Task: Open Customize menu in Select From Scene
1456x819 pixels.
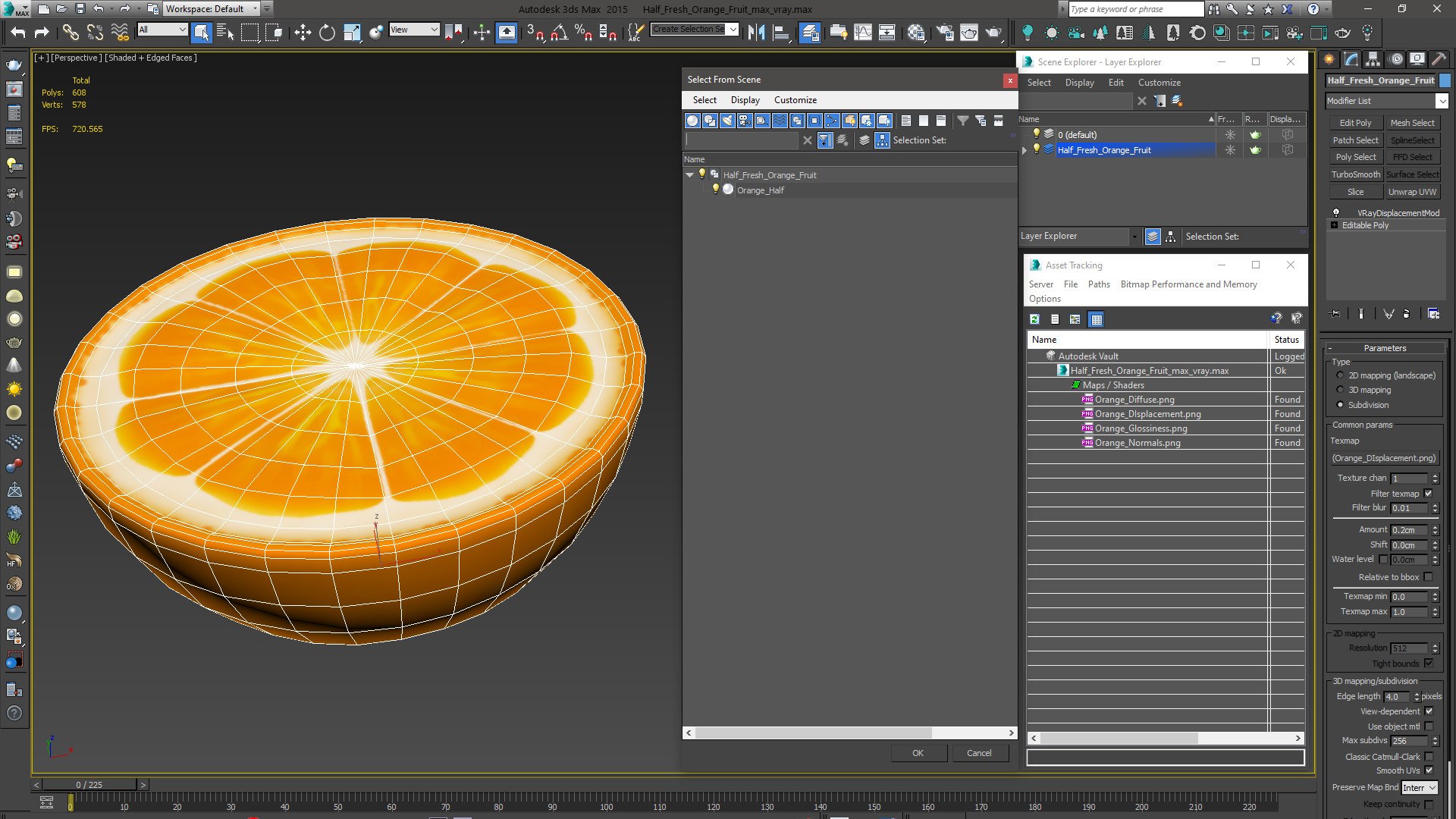Action: point(795,100)
